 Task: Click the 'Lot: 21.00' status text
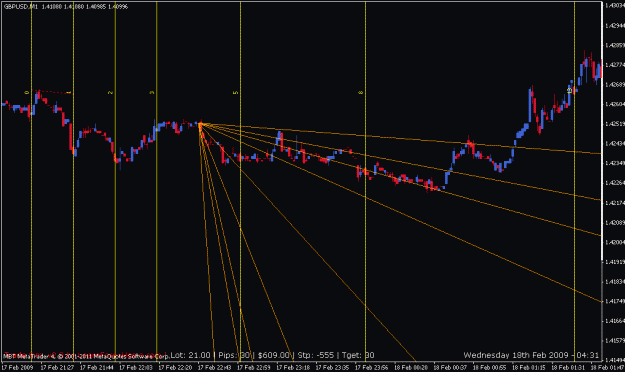[191, 355]
